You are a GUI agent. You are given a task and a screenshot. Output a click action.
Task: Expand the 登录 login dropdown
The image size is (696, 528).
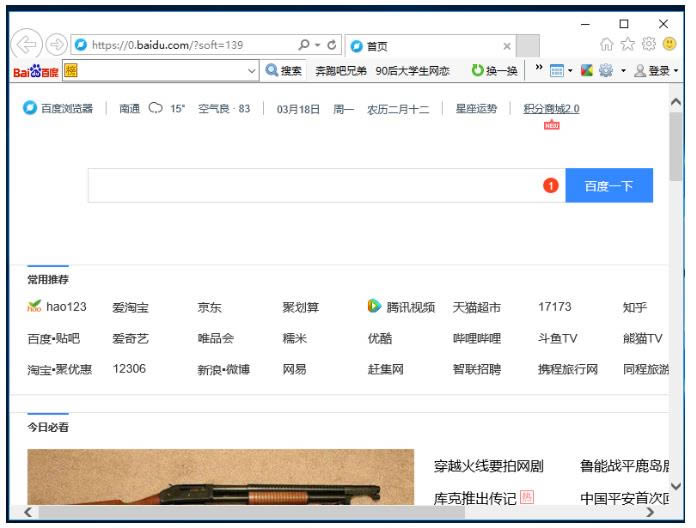677,71
